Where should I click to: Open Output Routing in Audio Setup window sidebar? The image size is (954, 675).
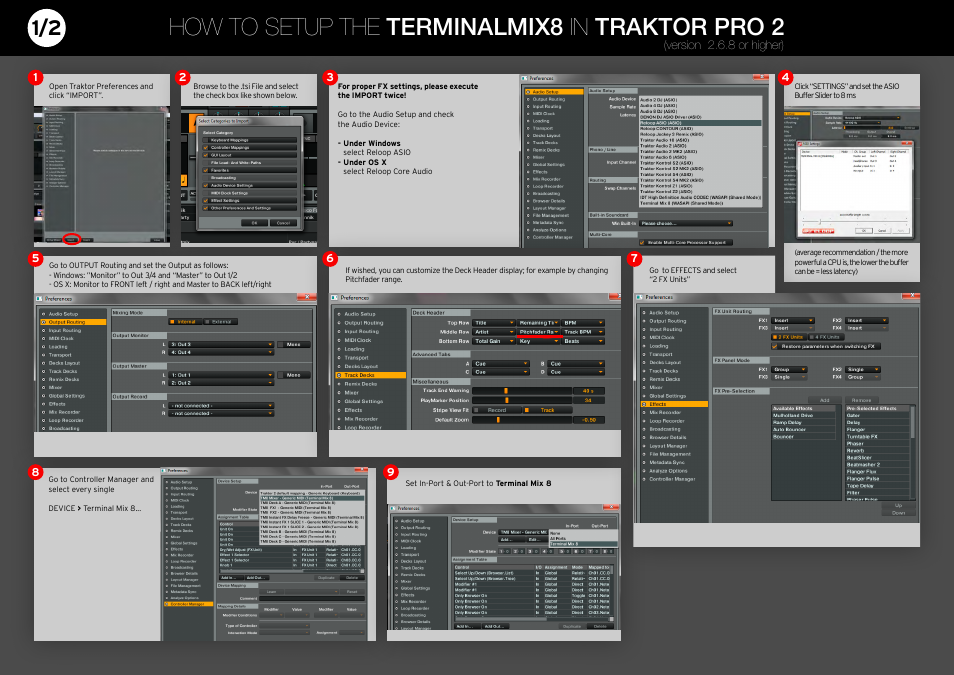point(554,99)
